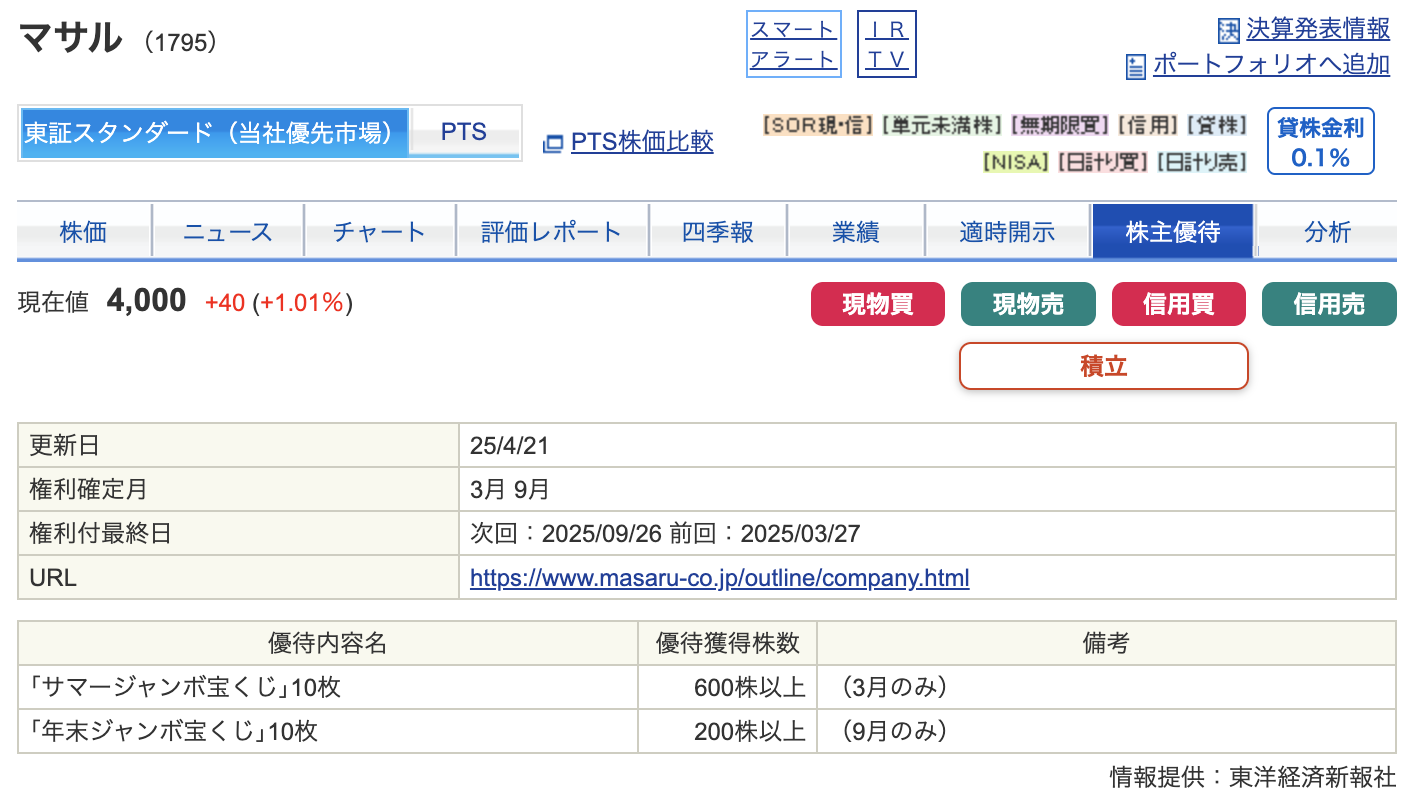The image size is (1404, 792).
Task: Click the スマートアラート button
Action: (x=793, y=44)
